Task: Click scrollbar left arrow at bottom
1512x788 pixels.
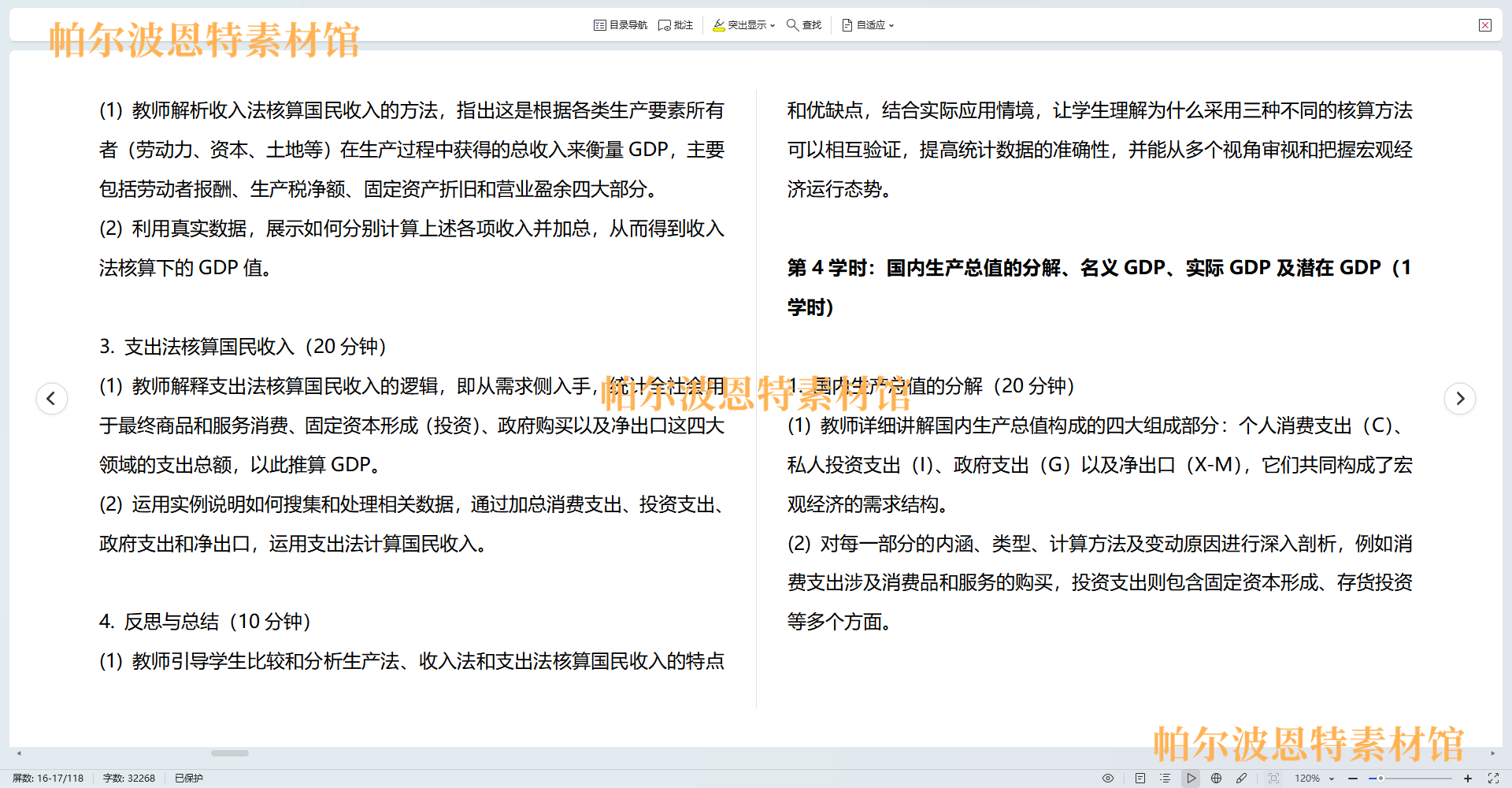Action: (19, 753)
